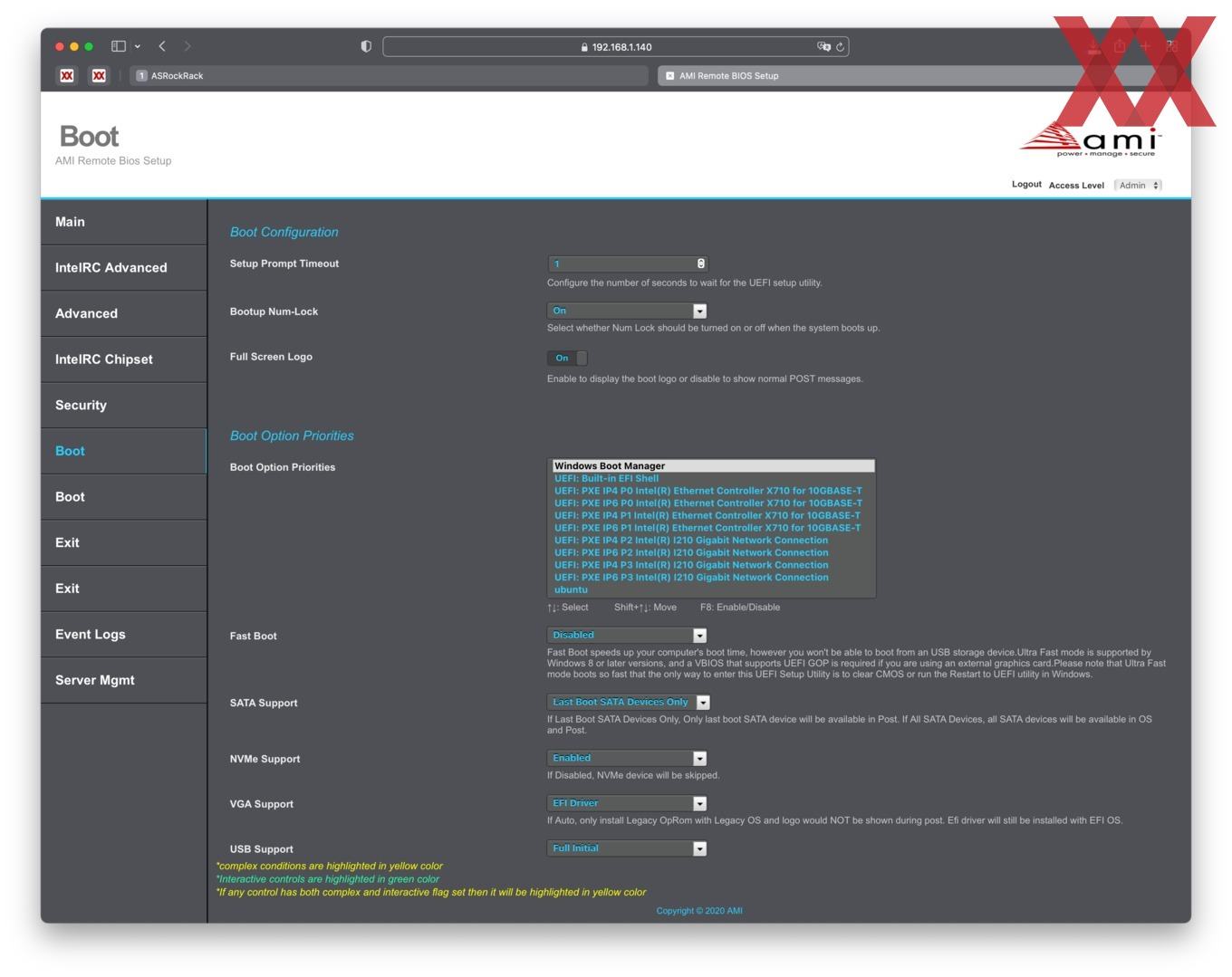Click the Safari forward arrow
This screenshot has height=977, width=1232.
coord(187,46)
